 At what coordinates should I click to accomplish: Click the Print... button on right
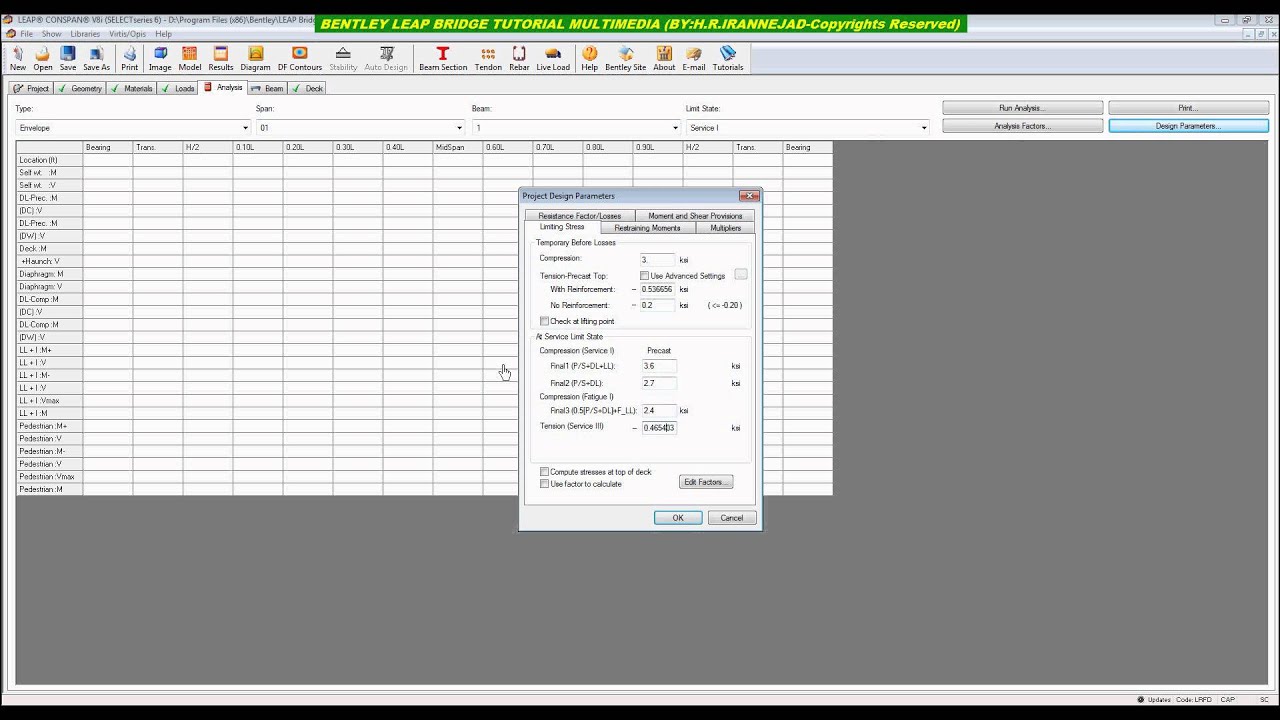1188,108
